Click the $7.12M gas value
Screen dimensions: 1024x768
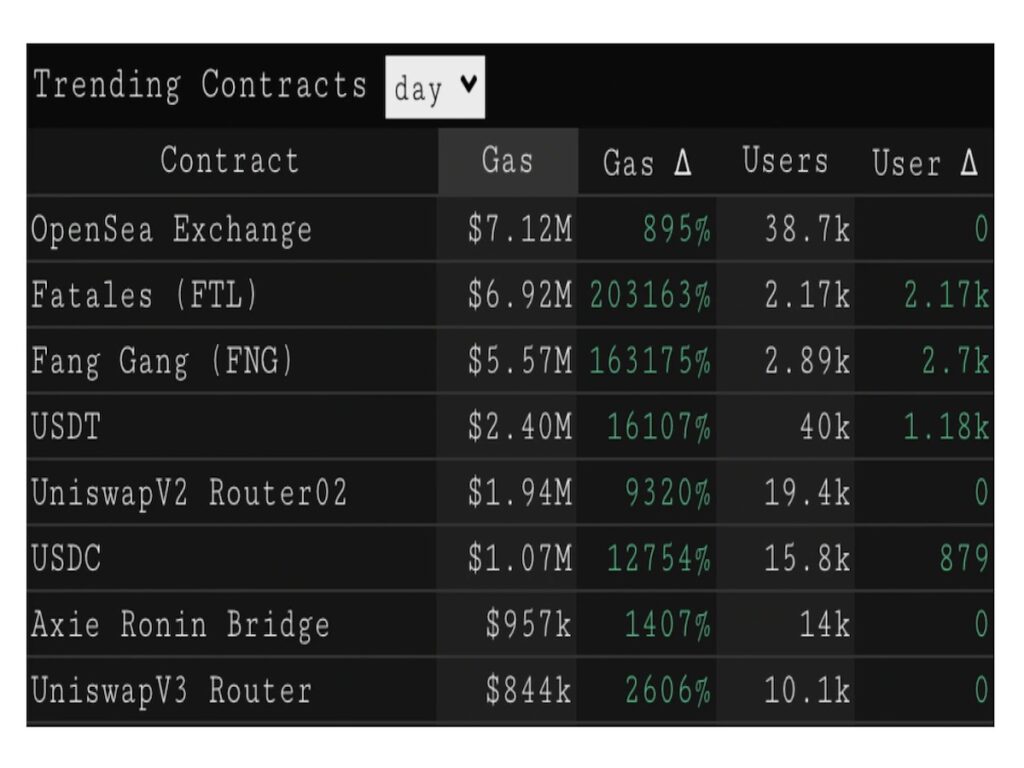point(520,229)
